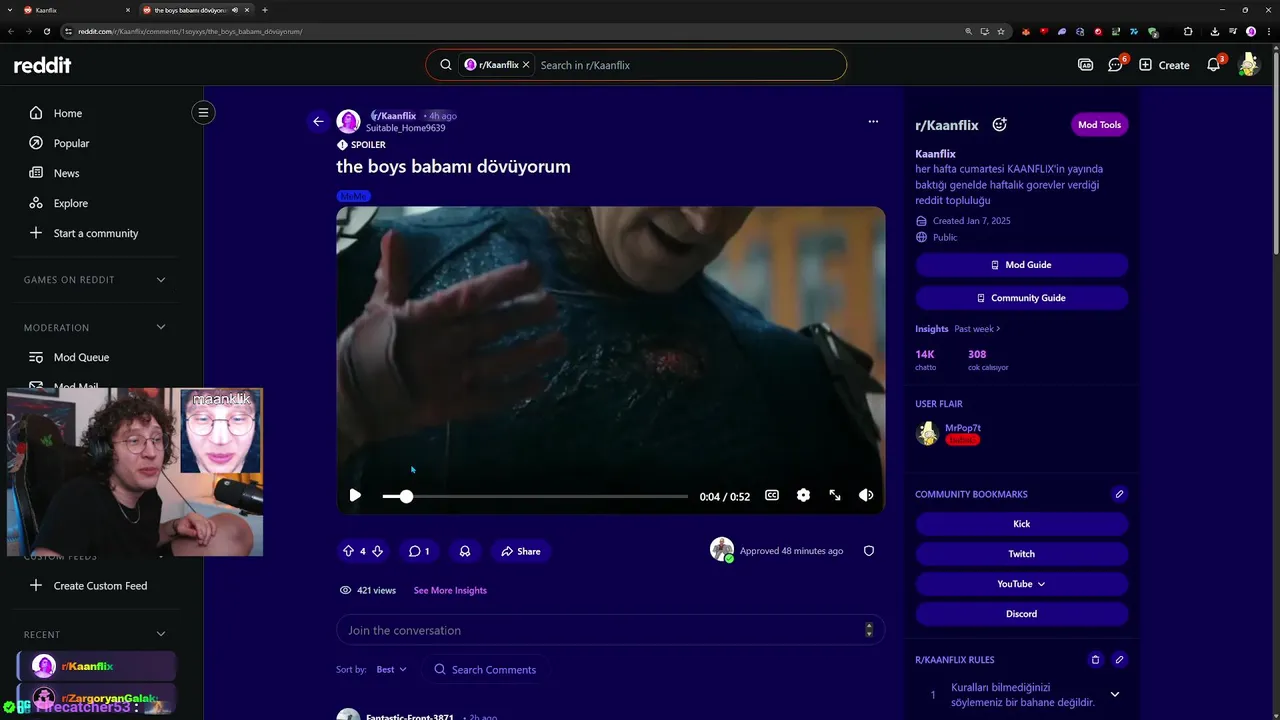1280x720 pixels.
Task: Give an award to the post
Action: pos(465,551)
